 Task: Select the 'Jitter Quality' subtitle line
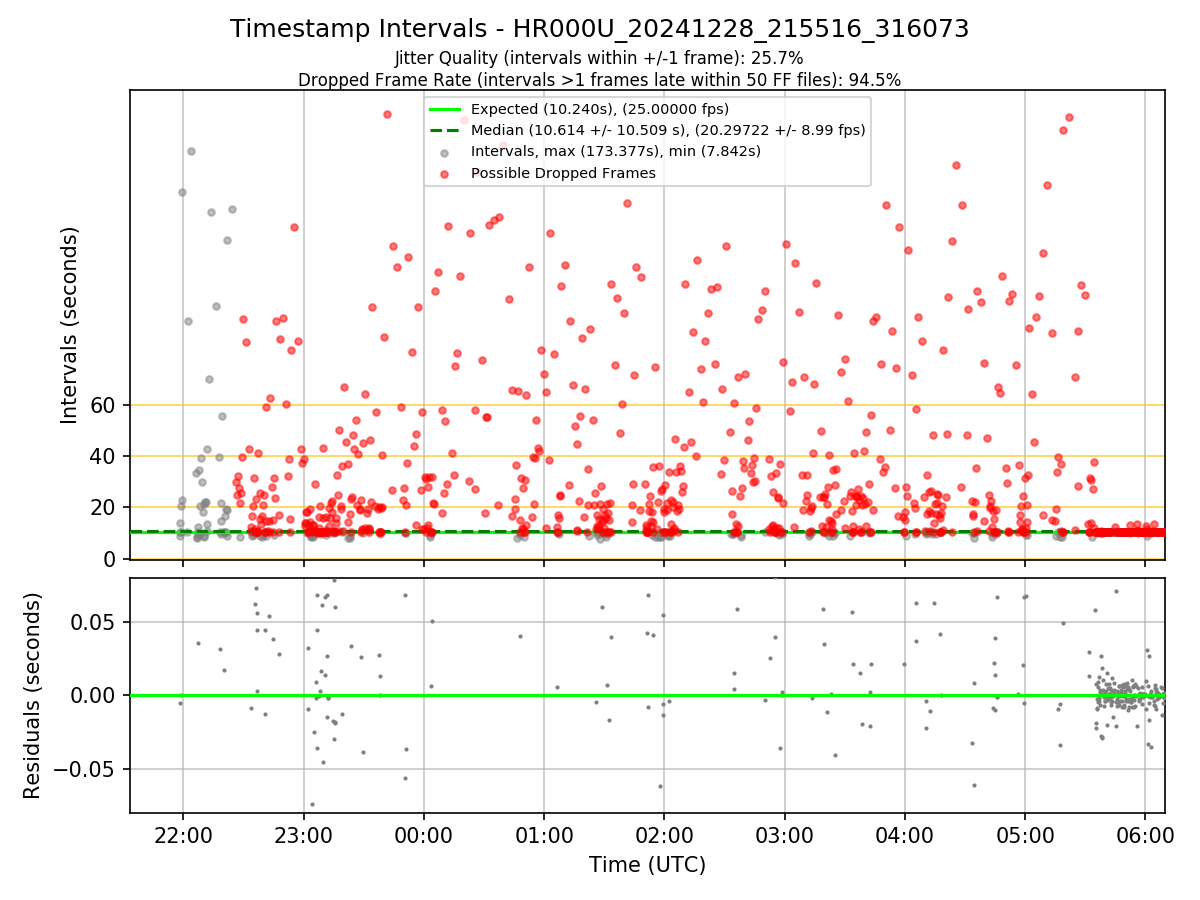600,58
